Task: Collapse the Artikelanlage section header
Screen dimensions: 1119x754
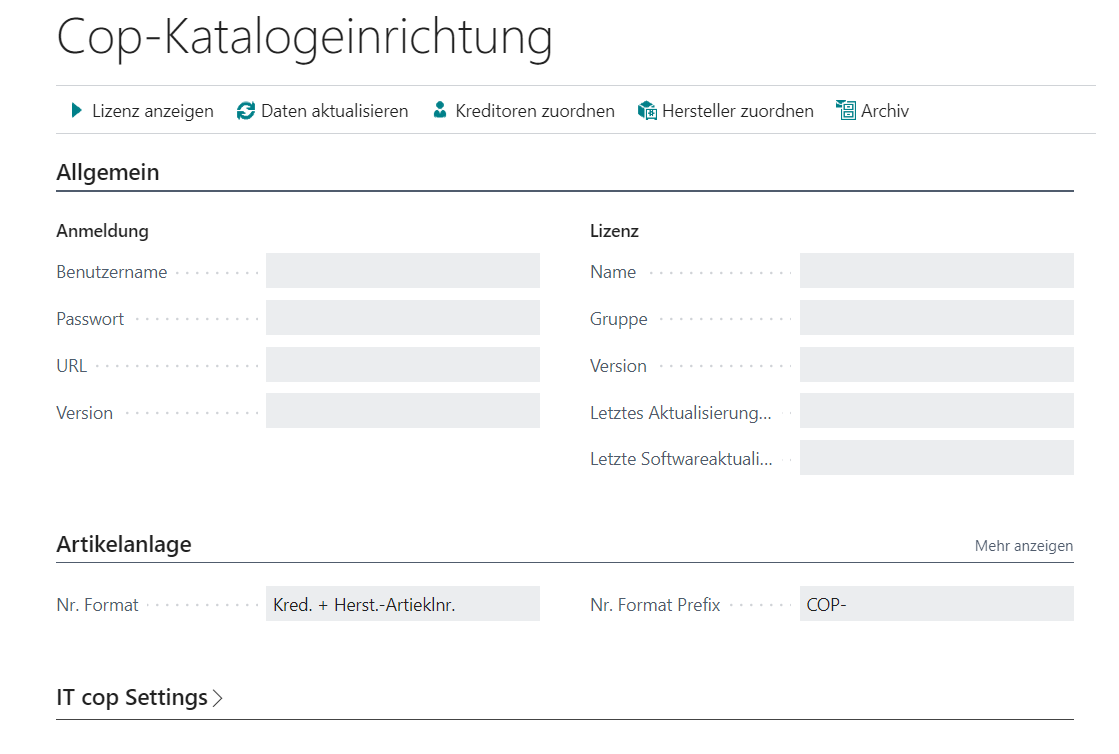Action: tap(124, 544)
